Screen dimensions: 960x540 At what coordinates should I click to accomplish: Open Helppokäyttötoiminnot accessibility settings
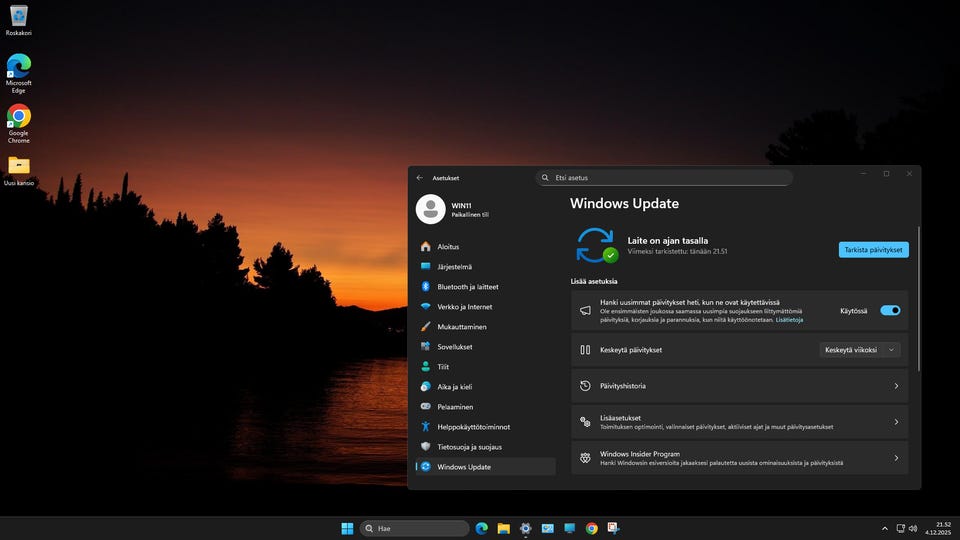(473, 427)
